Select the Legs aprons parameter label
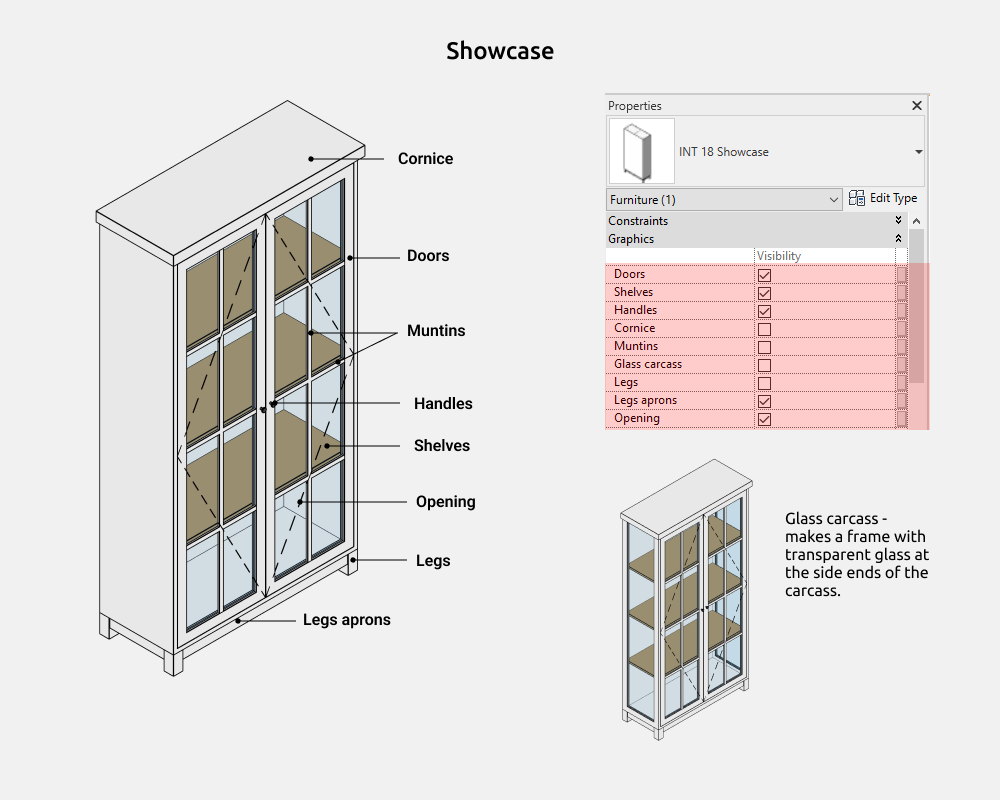1000x800 pixels. point(645,400)
